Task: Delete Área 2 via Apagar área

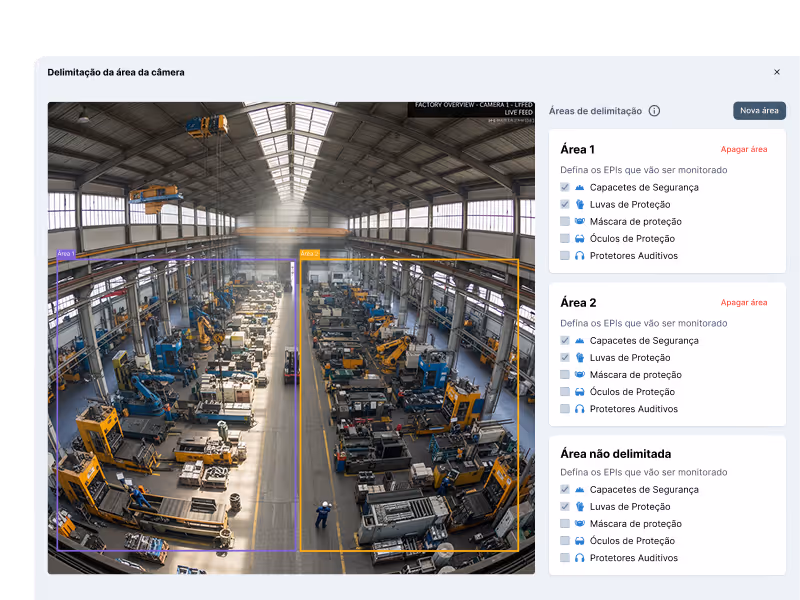Action: point(744,303)
